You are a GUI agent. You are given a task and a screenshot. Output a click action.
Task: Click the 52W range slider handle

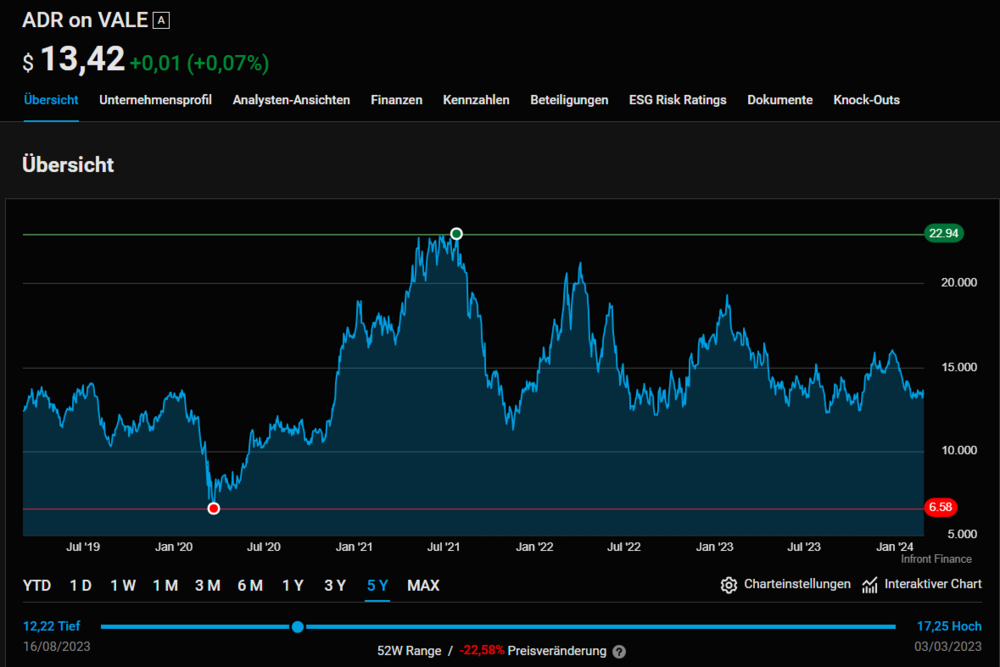click(297, 627)
